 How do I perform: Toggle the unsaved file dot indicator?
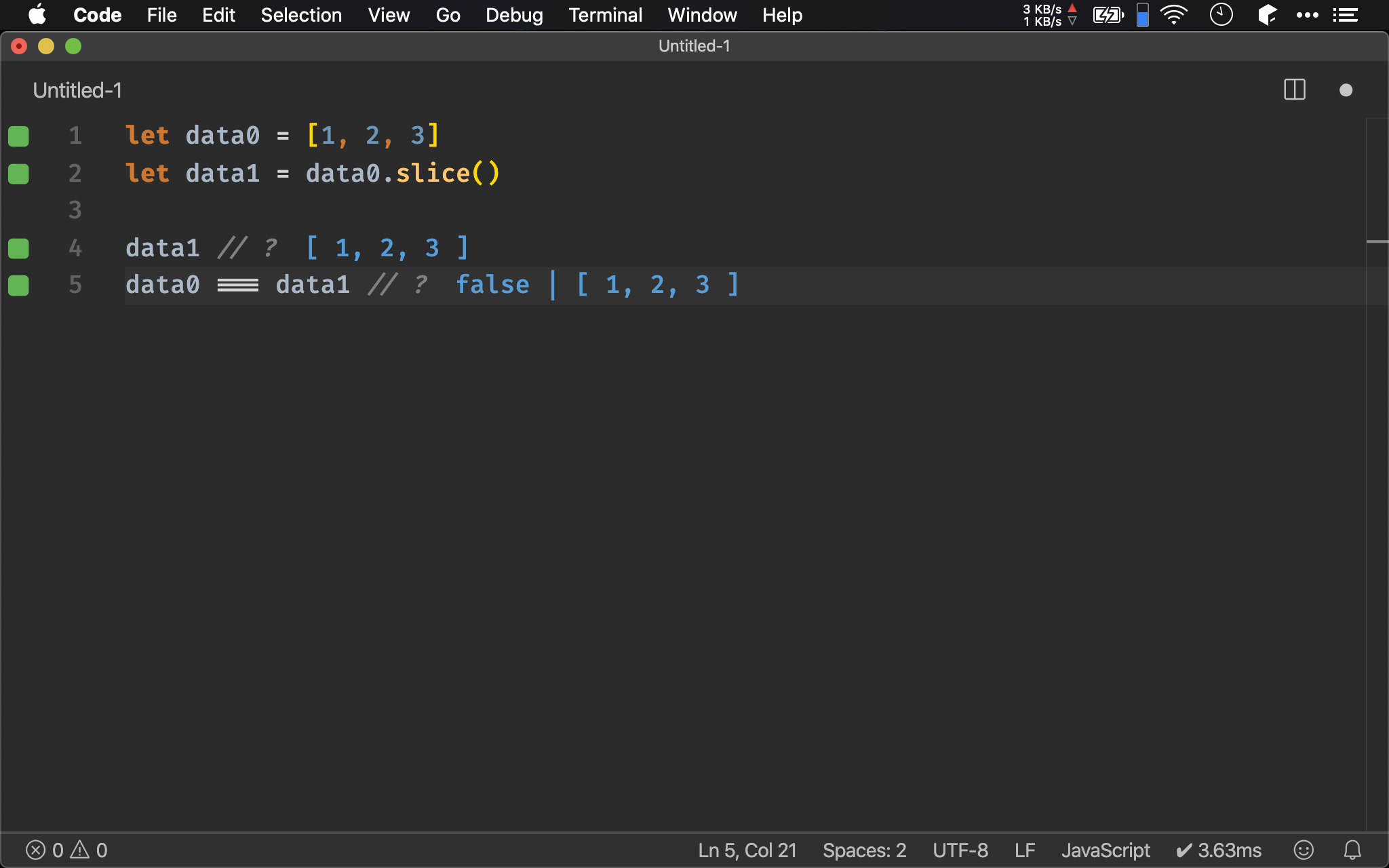(x=1346, y=89)
